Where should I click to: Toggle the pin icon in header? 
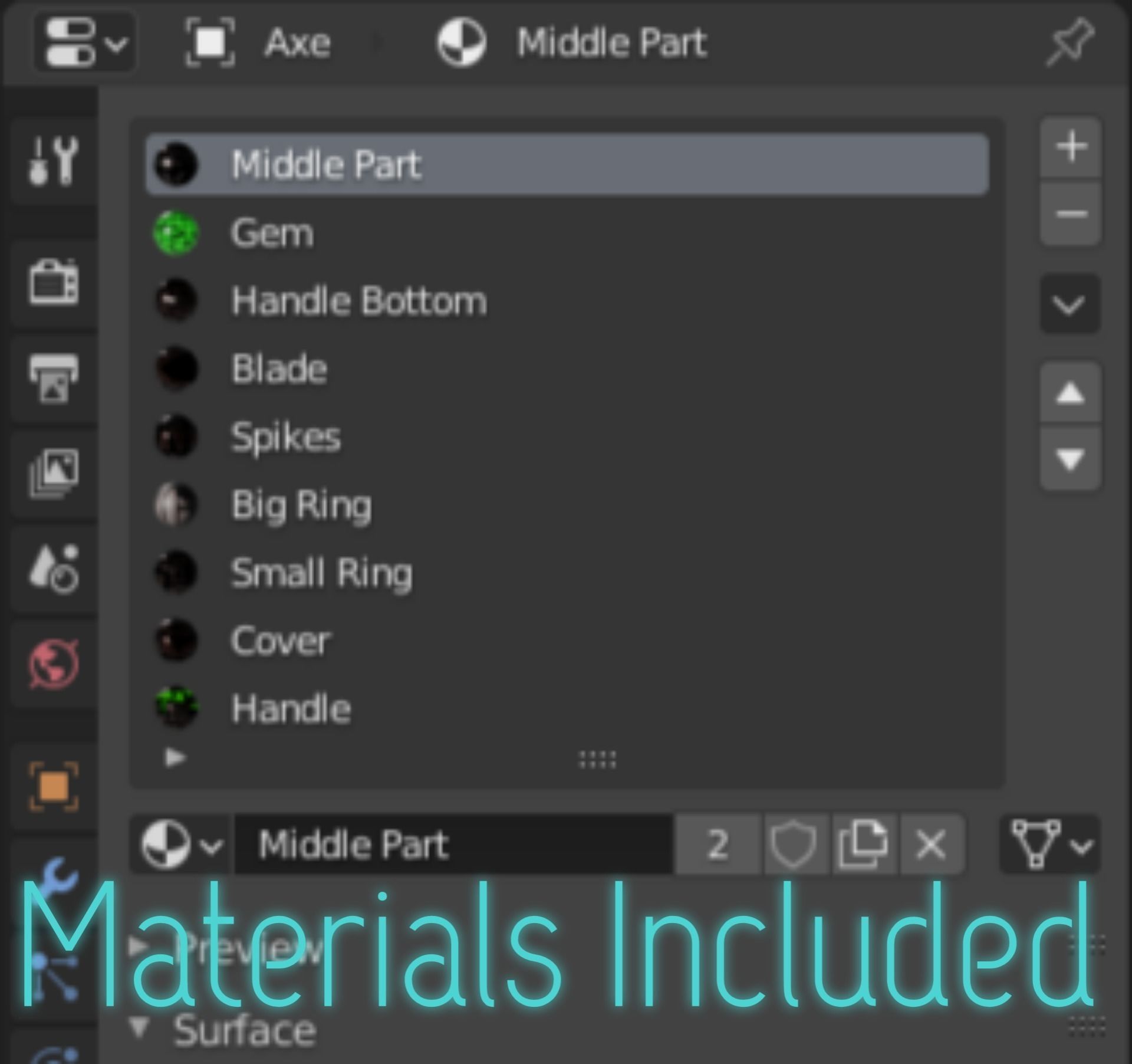tap(1069, 42)
